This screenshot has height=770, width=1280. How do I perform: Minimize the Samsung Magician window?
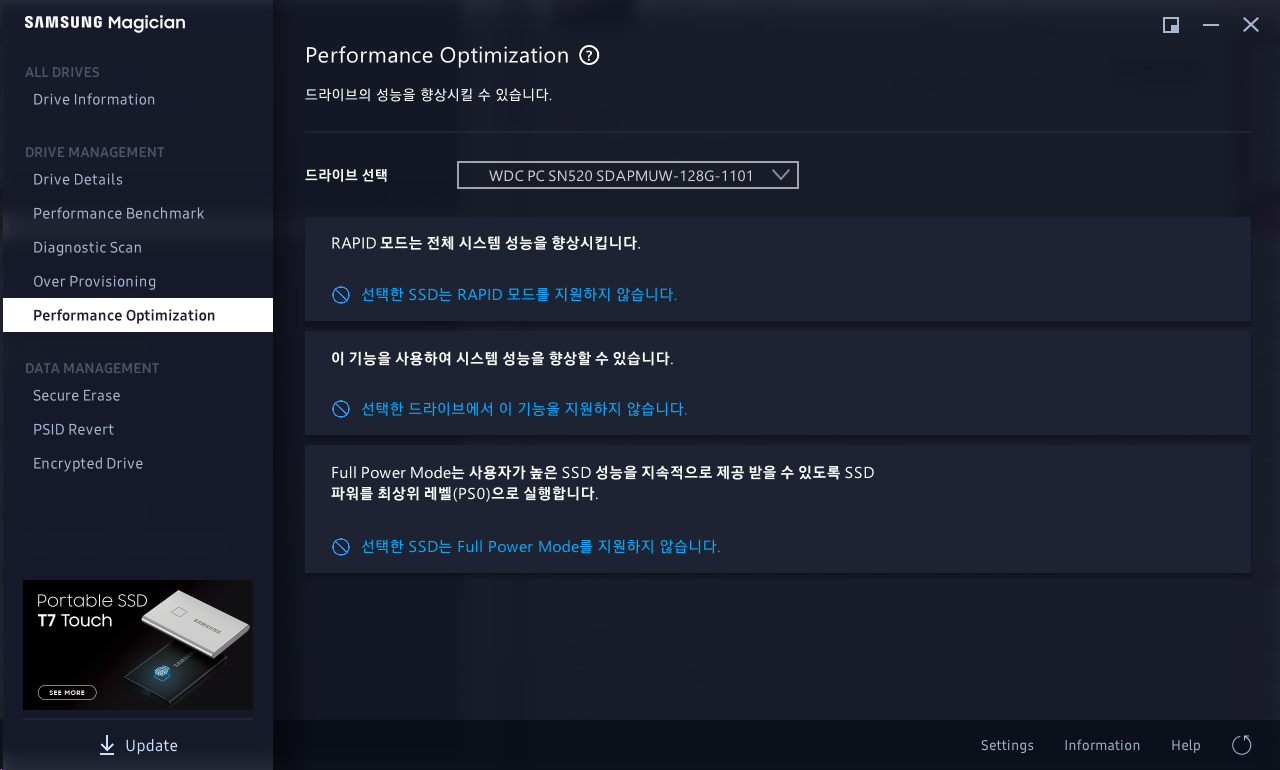(x=1211, y=25)
